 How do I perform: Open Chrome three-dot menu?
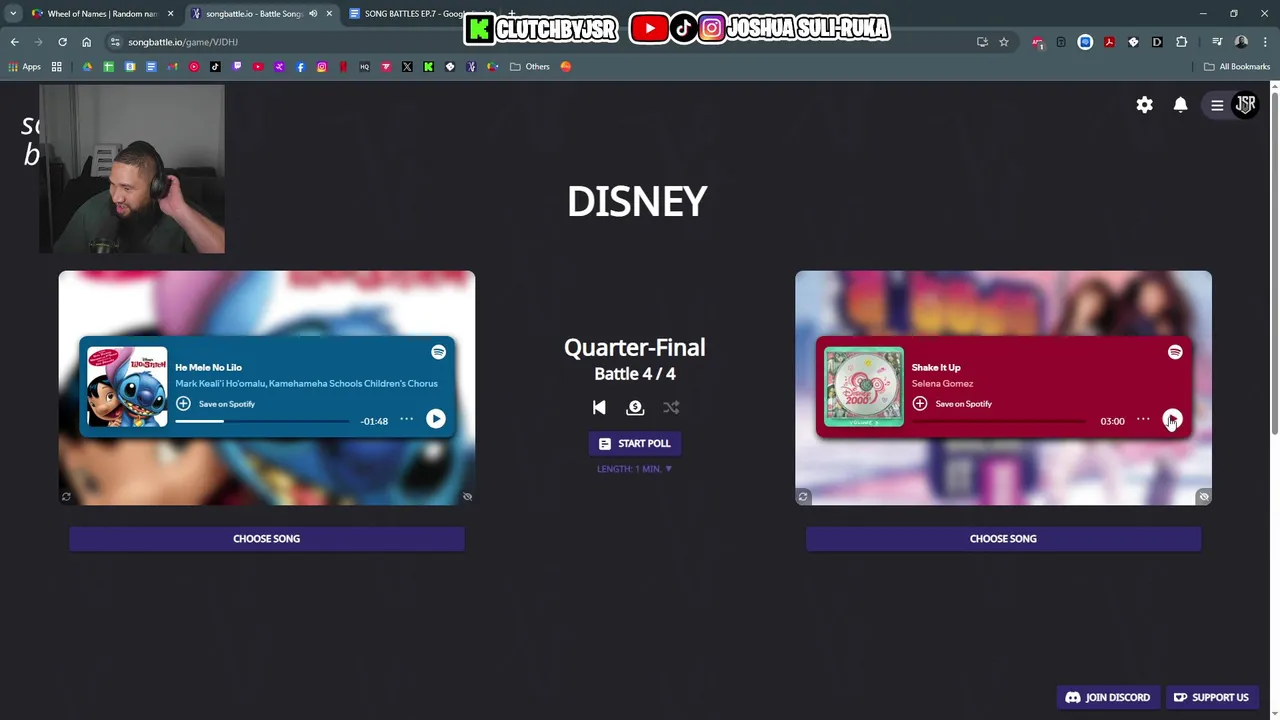(x=1265, y=42)
